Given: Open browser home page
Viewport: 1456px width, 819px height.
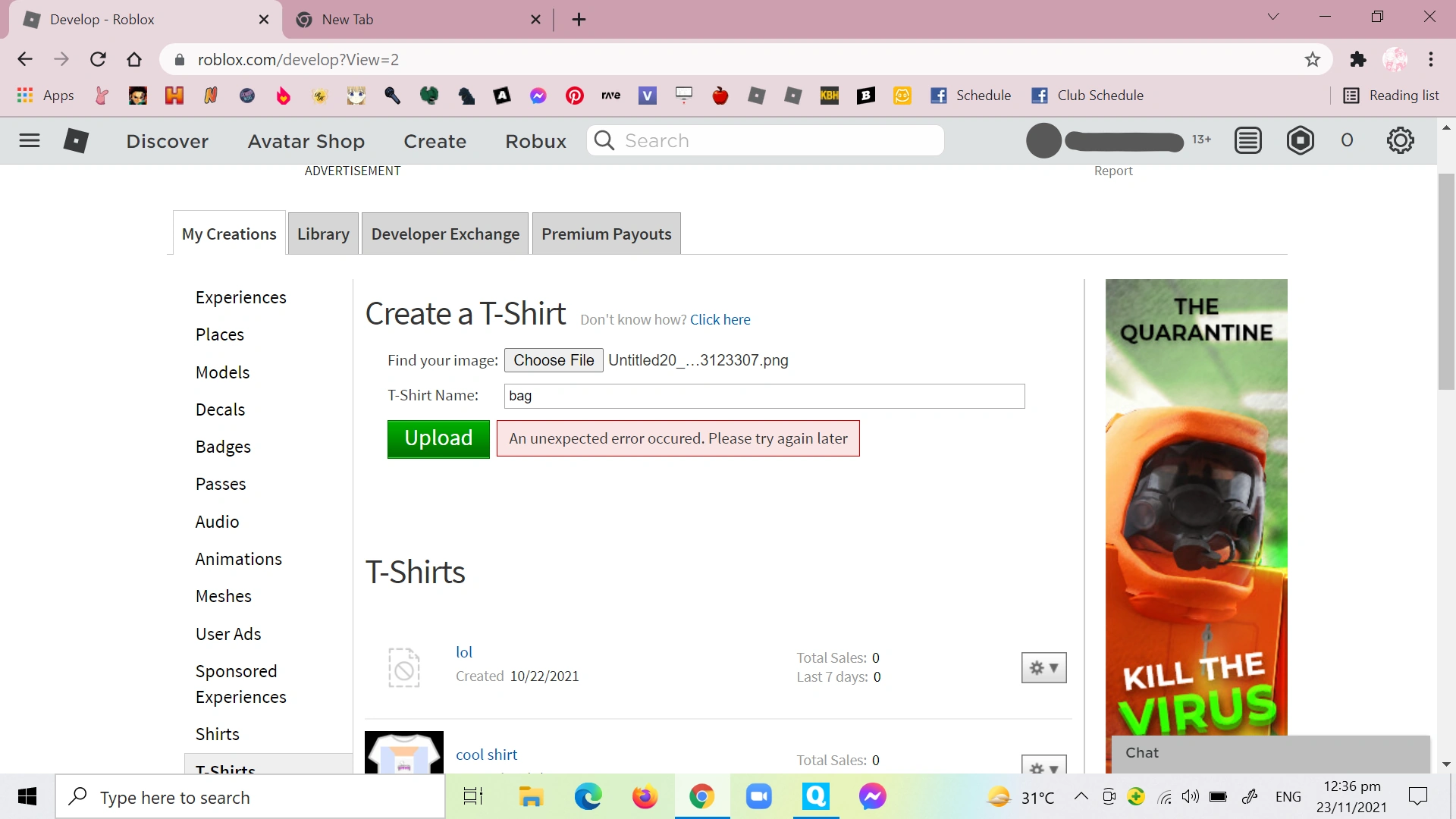Looking at the screenshot, I should pyautogui.click(x=134, y=59).
